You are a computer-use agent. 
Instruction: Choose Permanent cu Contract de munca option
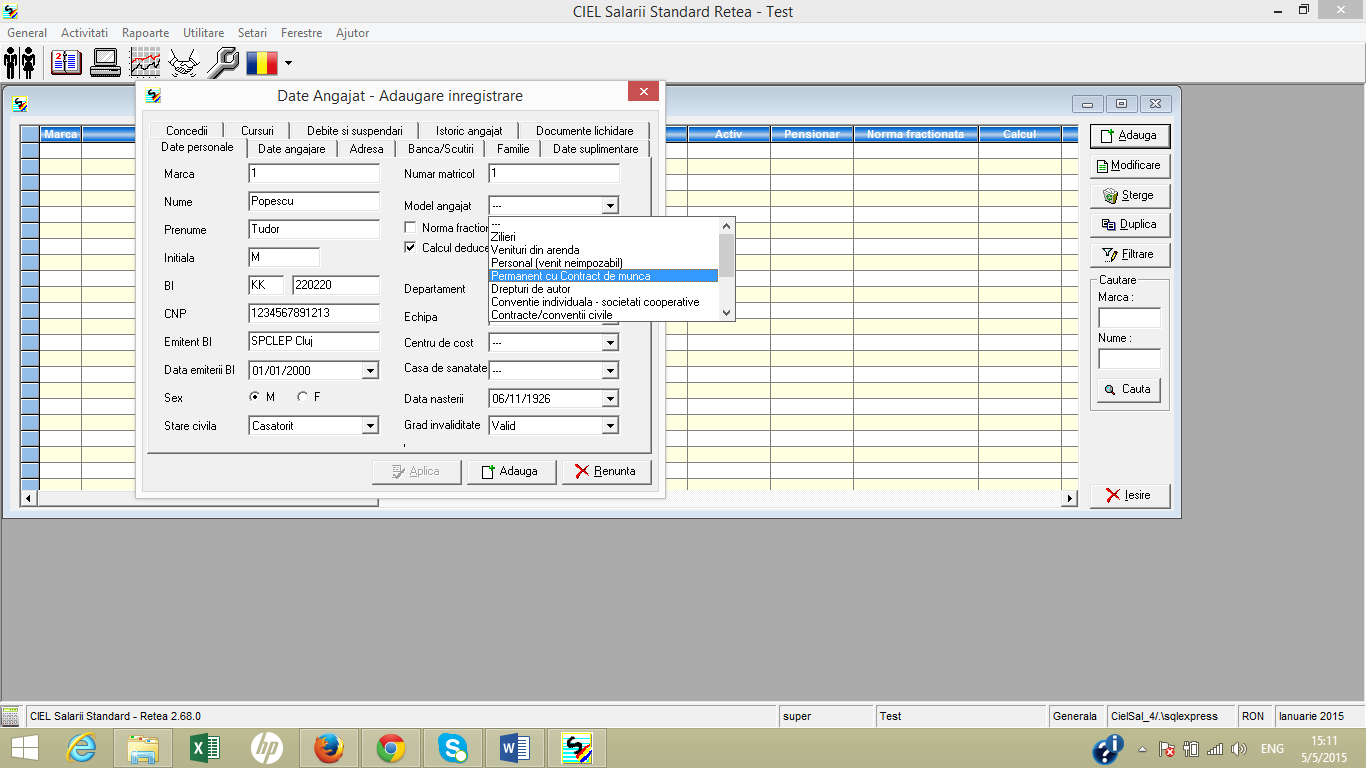pos(603,276)
